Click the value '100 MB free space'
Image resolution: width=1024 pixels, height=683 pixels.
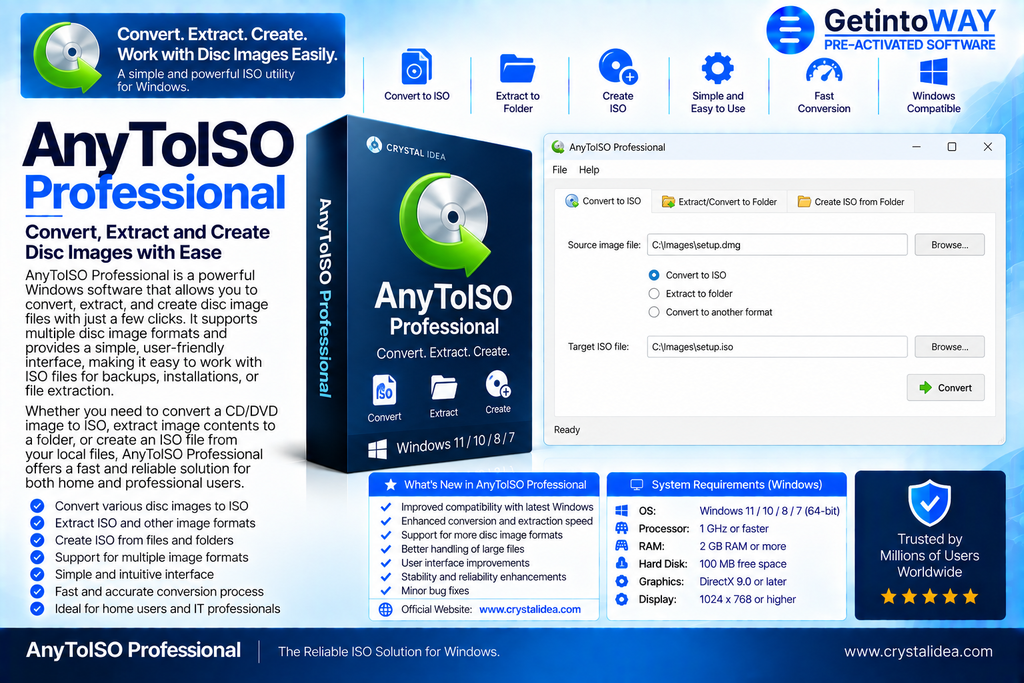click(743, 564)
